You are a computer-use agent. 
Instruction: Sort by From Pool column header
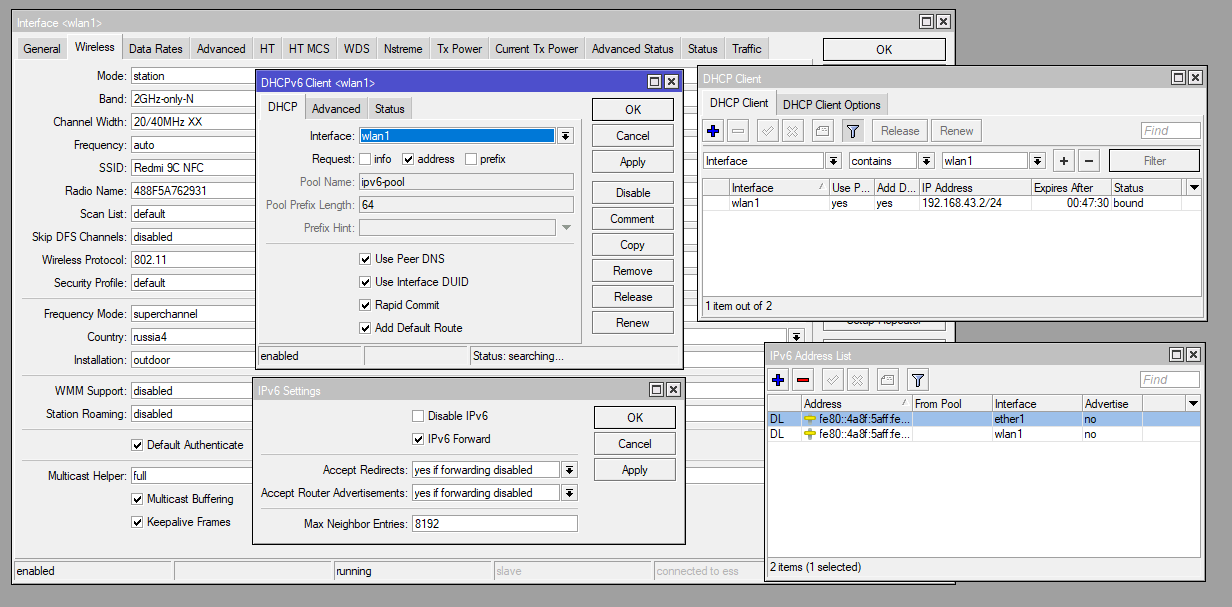(951, 404)
